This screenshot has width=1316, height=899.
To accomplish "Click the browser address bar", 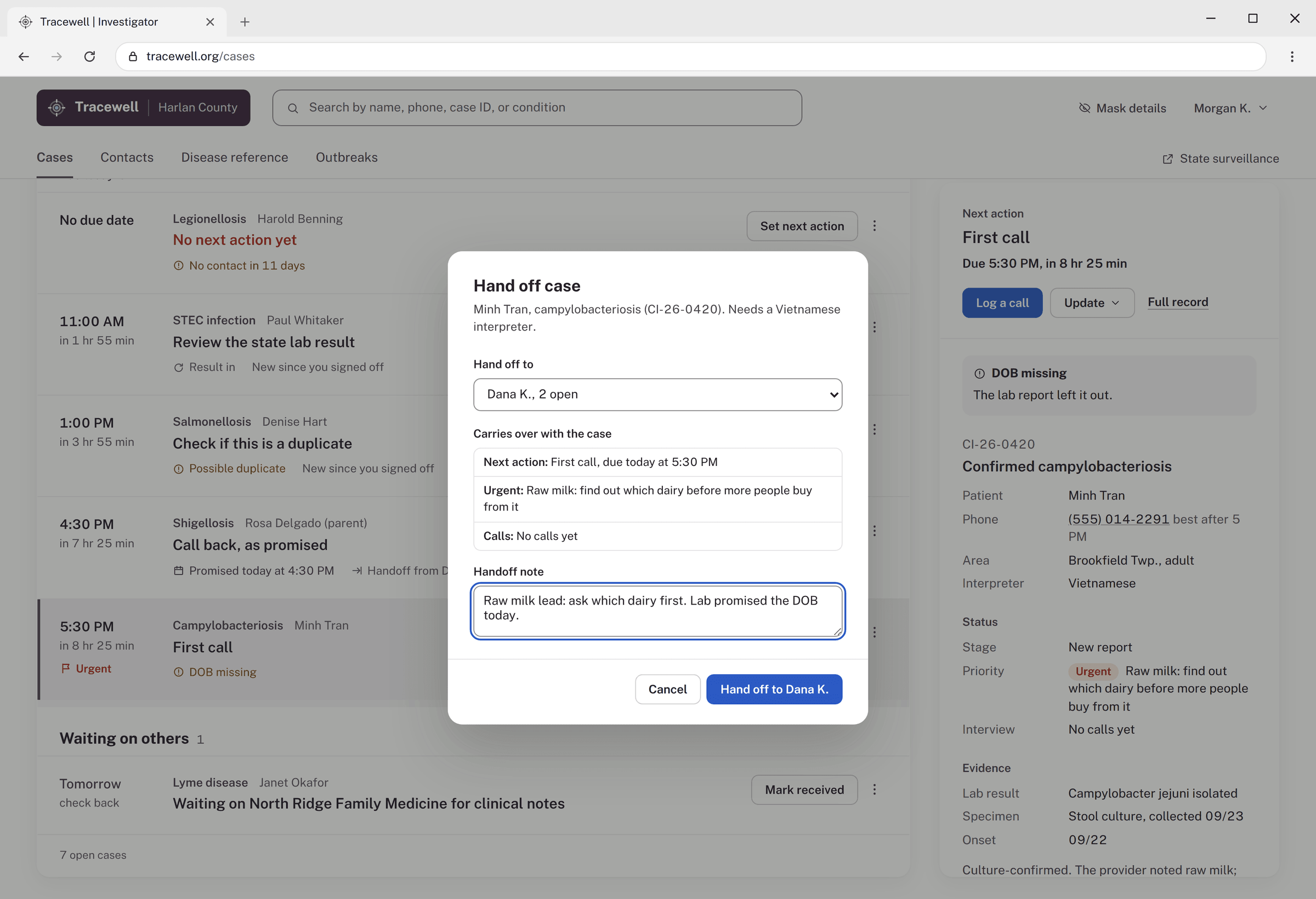I will 690,56.
